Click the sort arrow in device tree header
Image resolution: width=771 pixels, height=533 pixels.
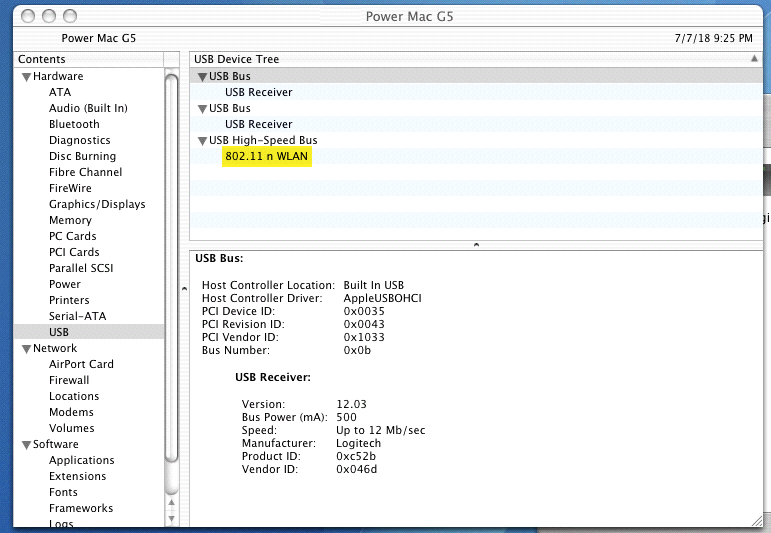pyautogui.click(x=754, y=59)
